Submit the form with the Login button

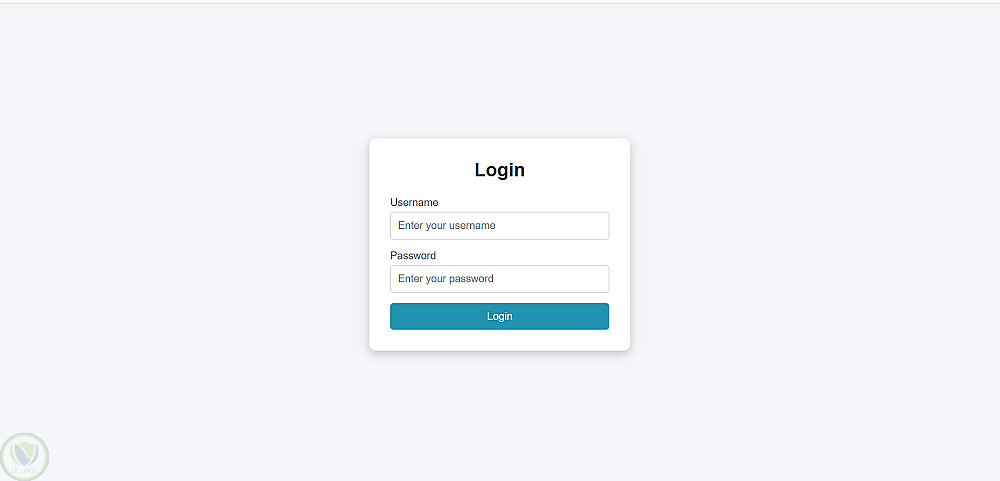click(499, 316)
